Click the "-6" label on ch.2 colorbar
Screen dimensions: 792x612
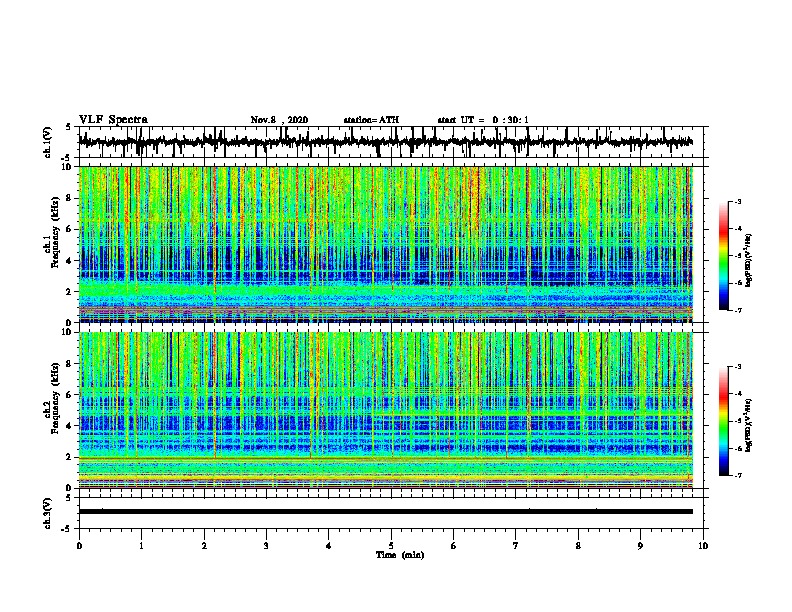tap(737, 448)
